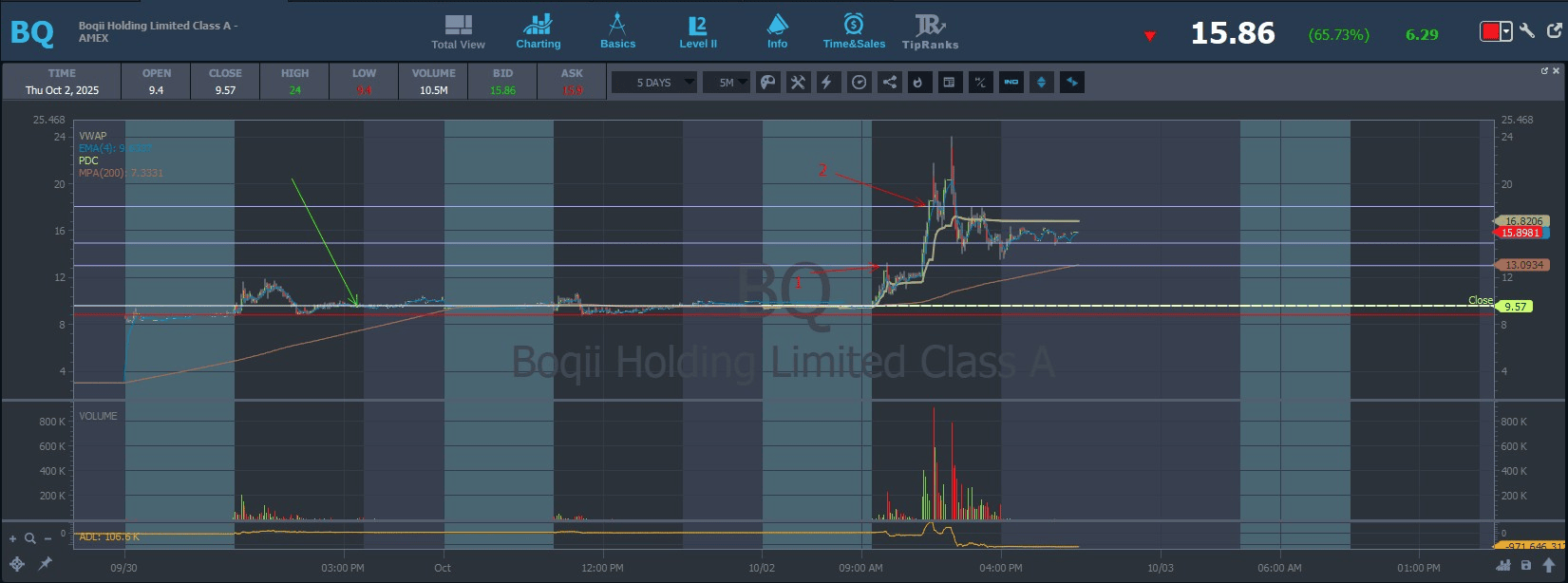The width and height of the screenshot is (1568, 583).
Task: Detach the chart panel with small popout icon
Action: pyautogui.click(x=1544, y=70)
